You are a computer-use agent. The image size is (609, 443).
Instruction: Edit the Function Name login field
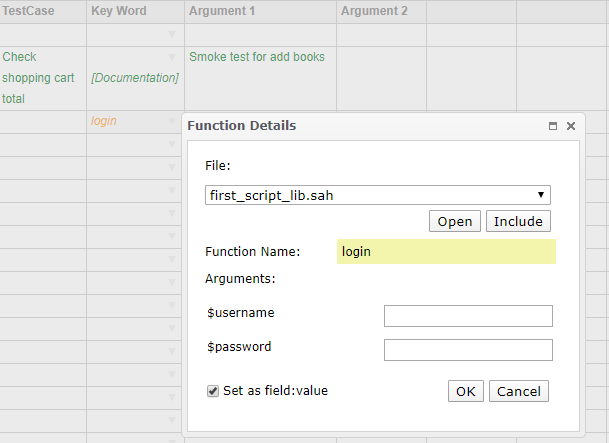tap(446, 252)
